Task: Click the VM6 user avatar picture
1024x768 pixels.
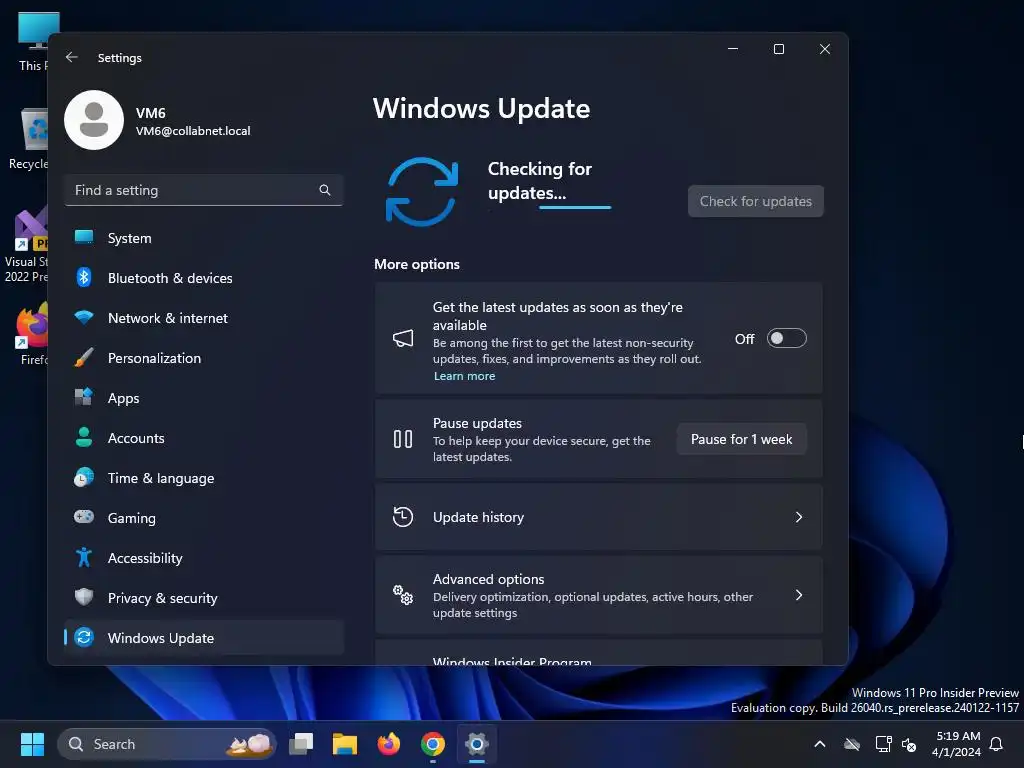Action: pos(94,120)
